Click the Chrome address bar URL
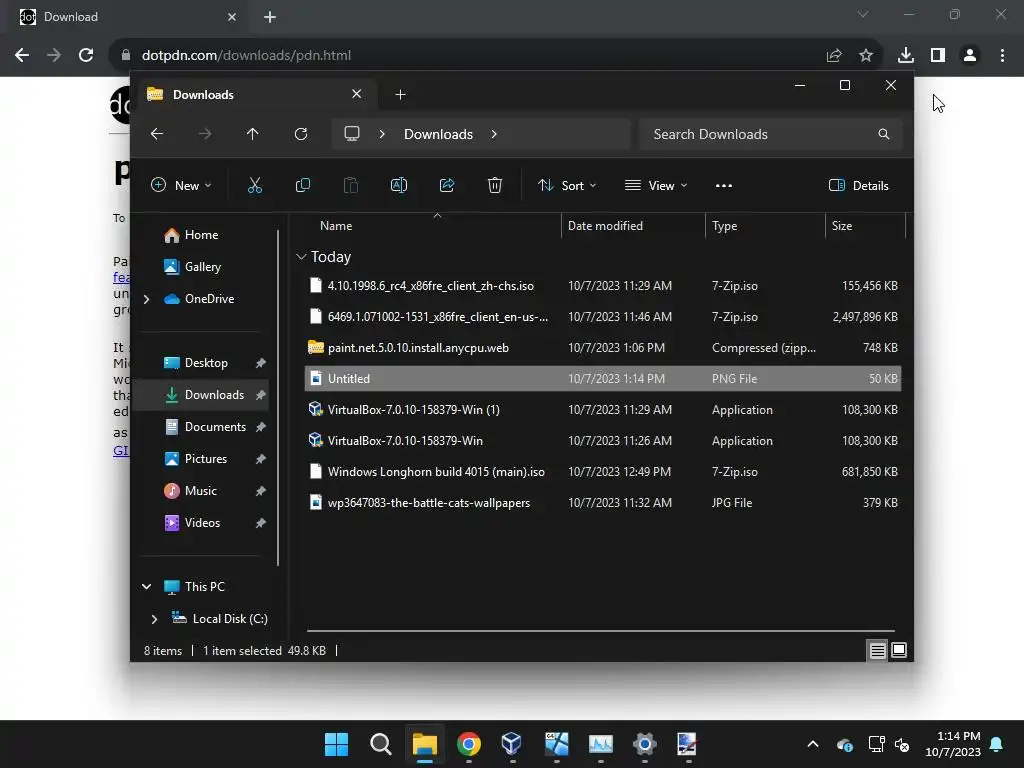The height and width of the screenshot is (768, 1024). 246,56
